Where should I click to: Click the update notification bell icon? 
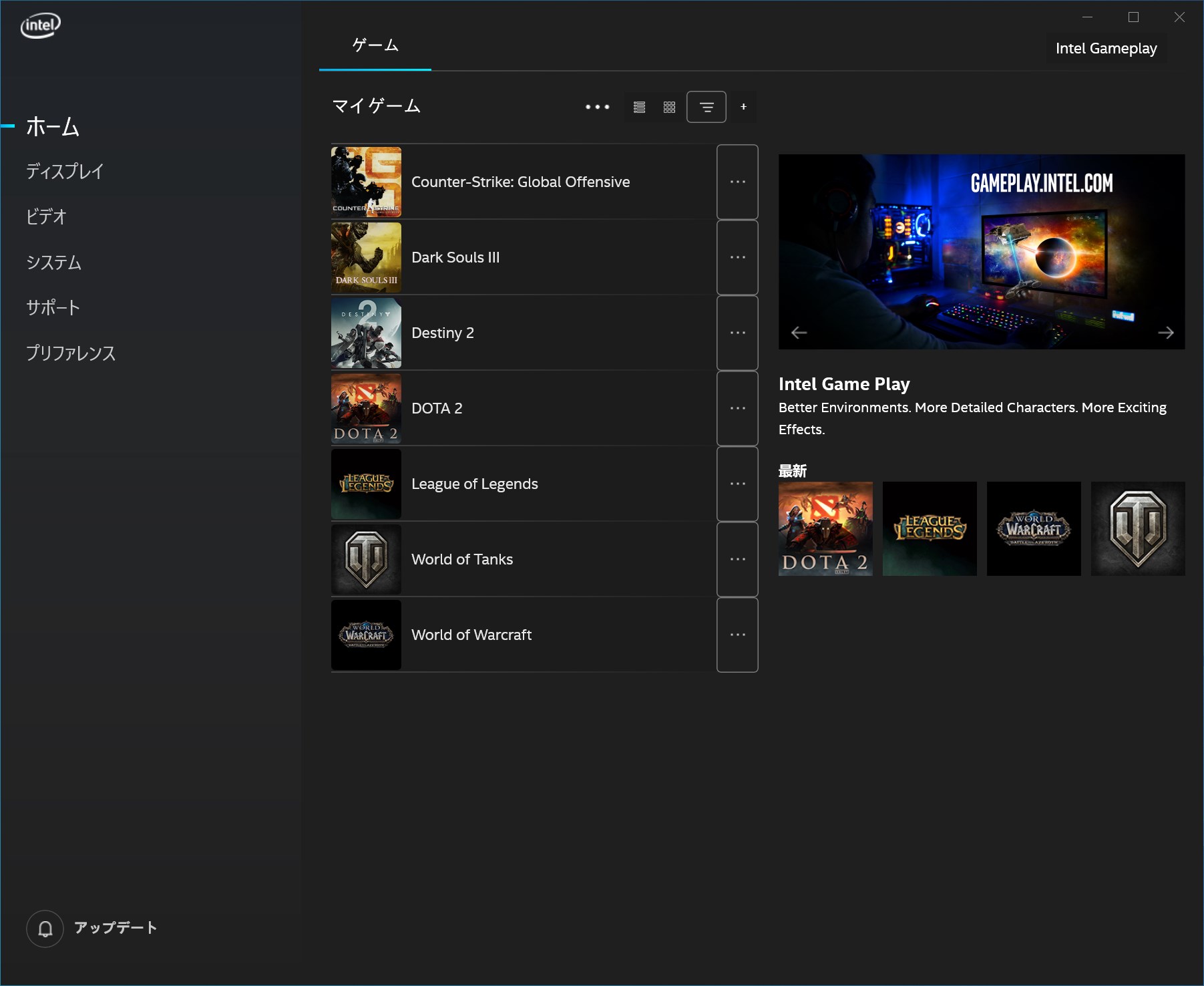[x=45, y=929]
